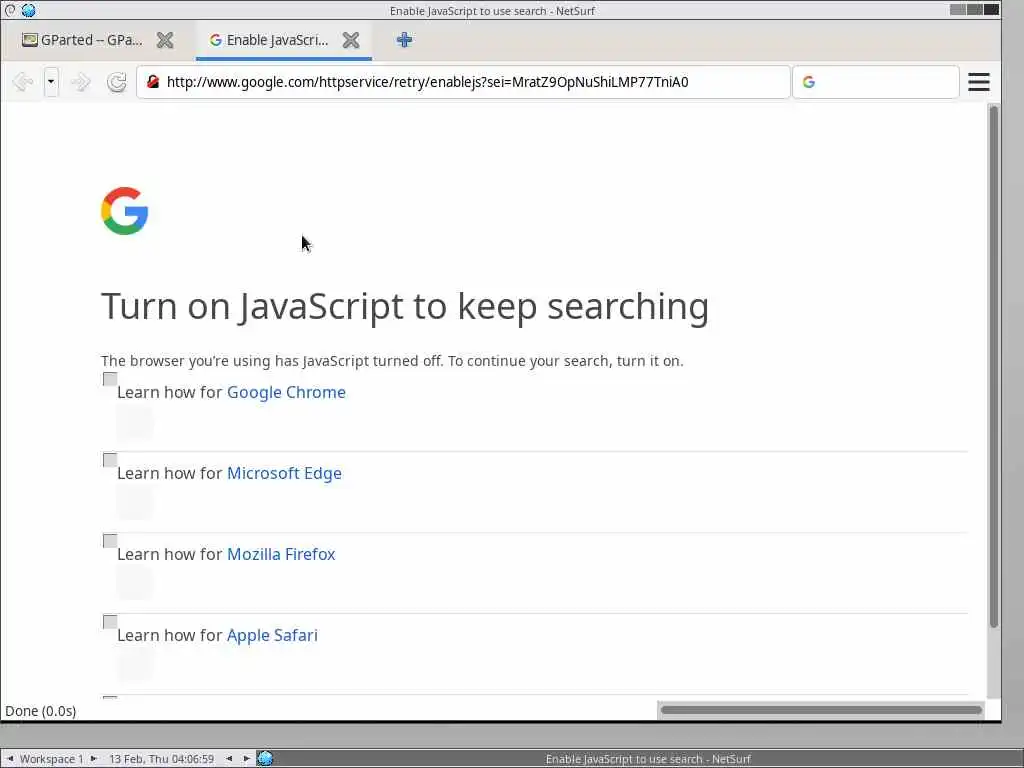
Task: Minimize the NetSurf window
Action: [958, 9]
